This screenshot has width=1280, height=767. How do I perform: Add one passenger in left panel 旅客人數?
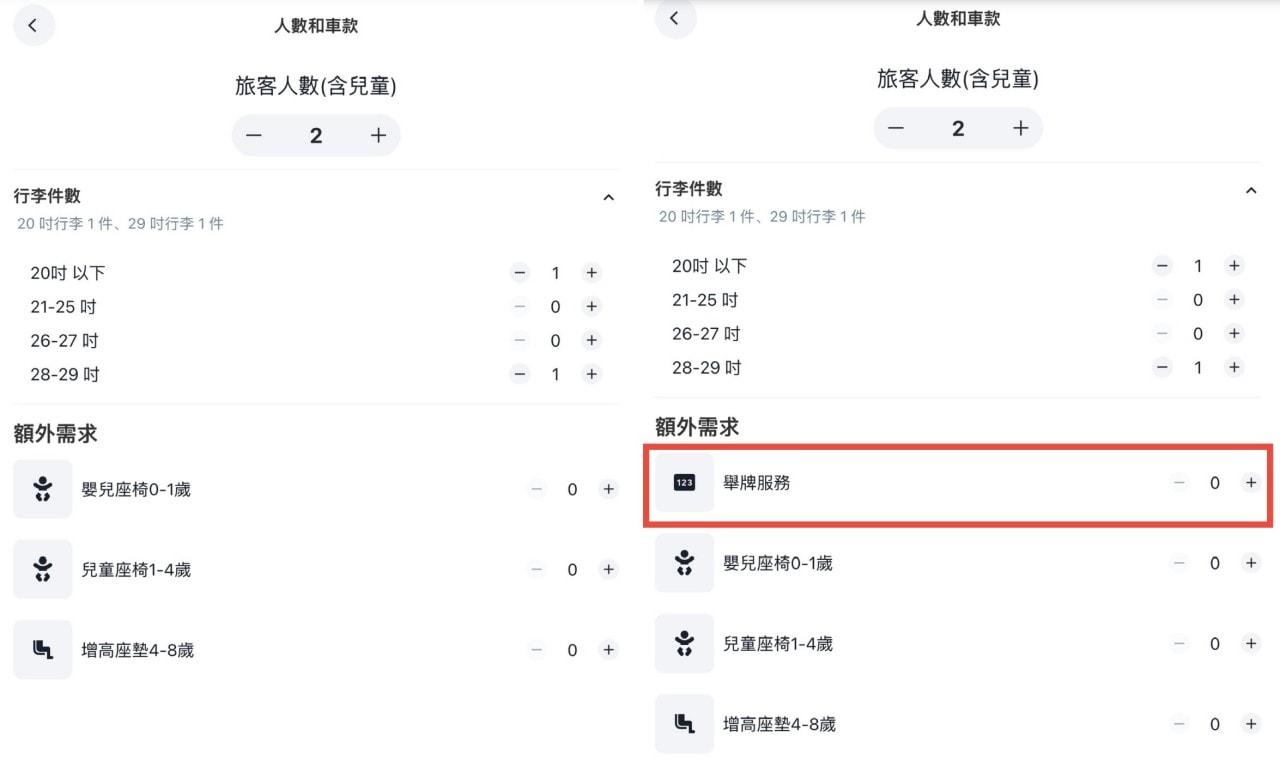click(378, 136)
